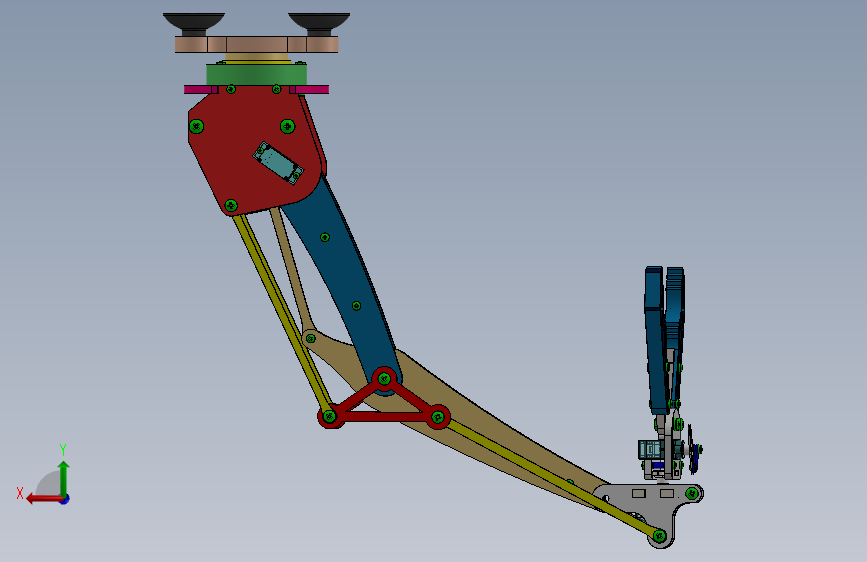Click the green Y label on triad
The image size is (867, 562).
point(63,449)
